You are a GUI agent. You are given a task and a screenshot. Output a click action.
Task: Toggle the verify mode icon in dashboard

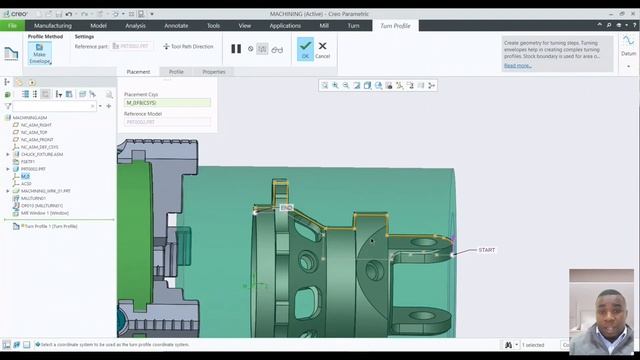click(262, 49)
